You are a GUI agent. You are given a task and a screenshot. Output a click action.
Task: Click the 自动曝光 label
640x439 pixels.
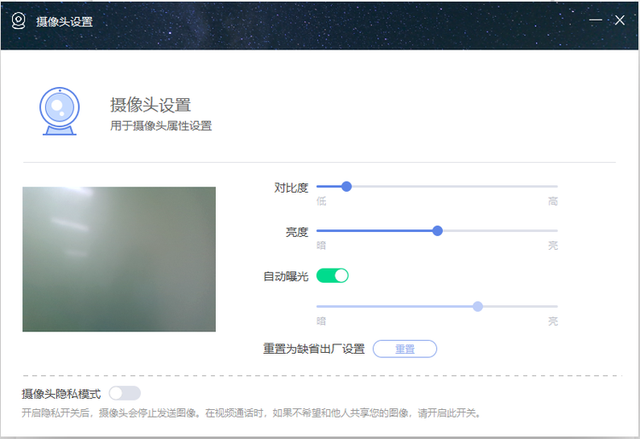(x=286, y=277)
